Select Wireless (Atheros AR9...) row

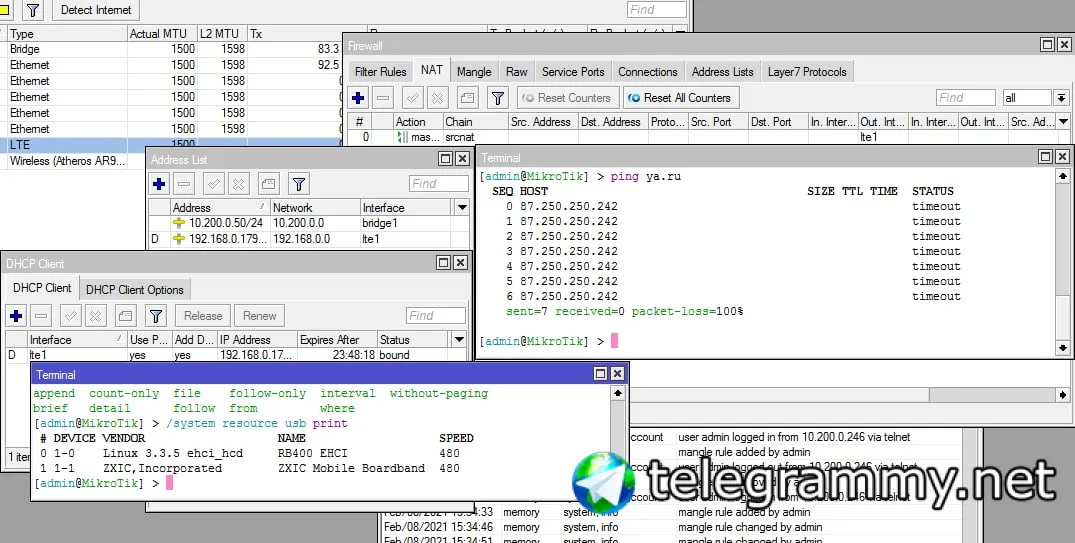73,161
